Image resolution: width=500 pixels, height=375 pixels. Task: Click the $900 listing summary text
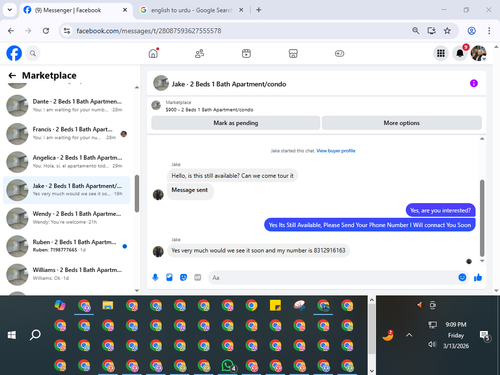tap(209, 110)
